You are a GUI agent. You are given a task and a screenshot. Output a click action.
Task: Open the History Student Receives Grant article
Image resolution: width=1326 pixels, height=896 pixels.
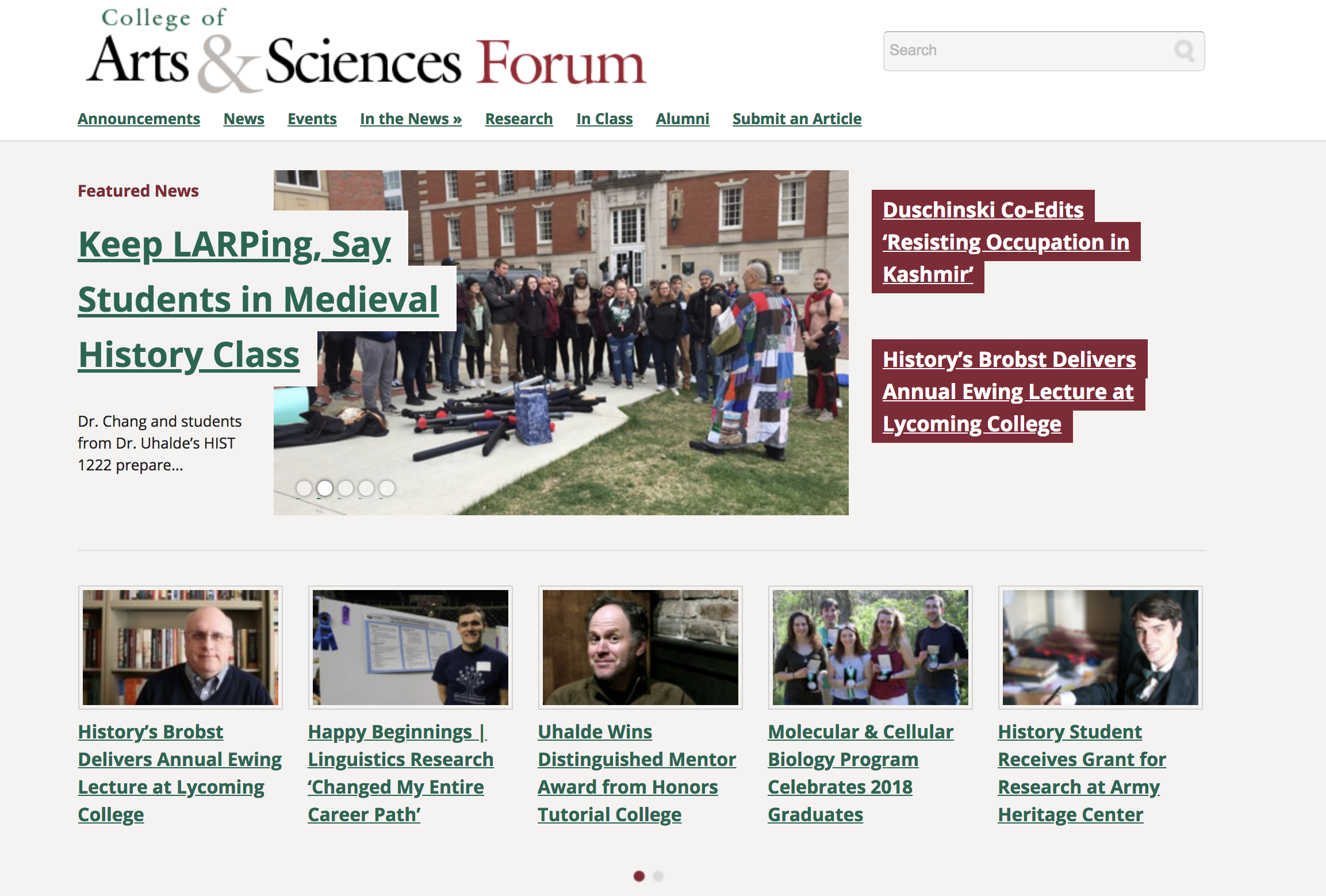(x=1082, y=773)
